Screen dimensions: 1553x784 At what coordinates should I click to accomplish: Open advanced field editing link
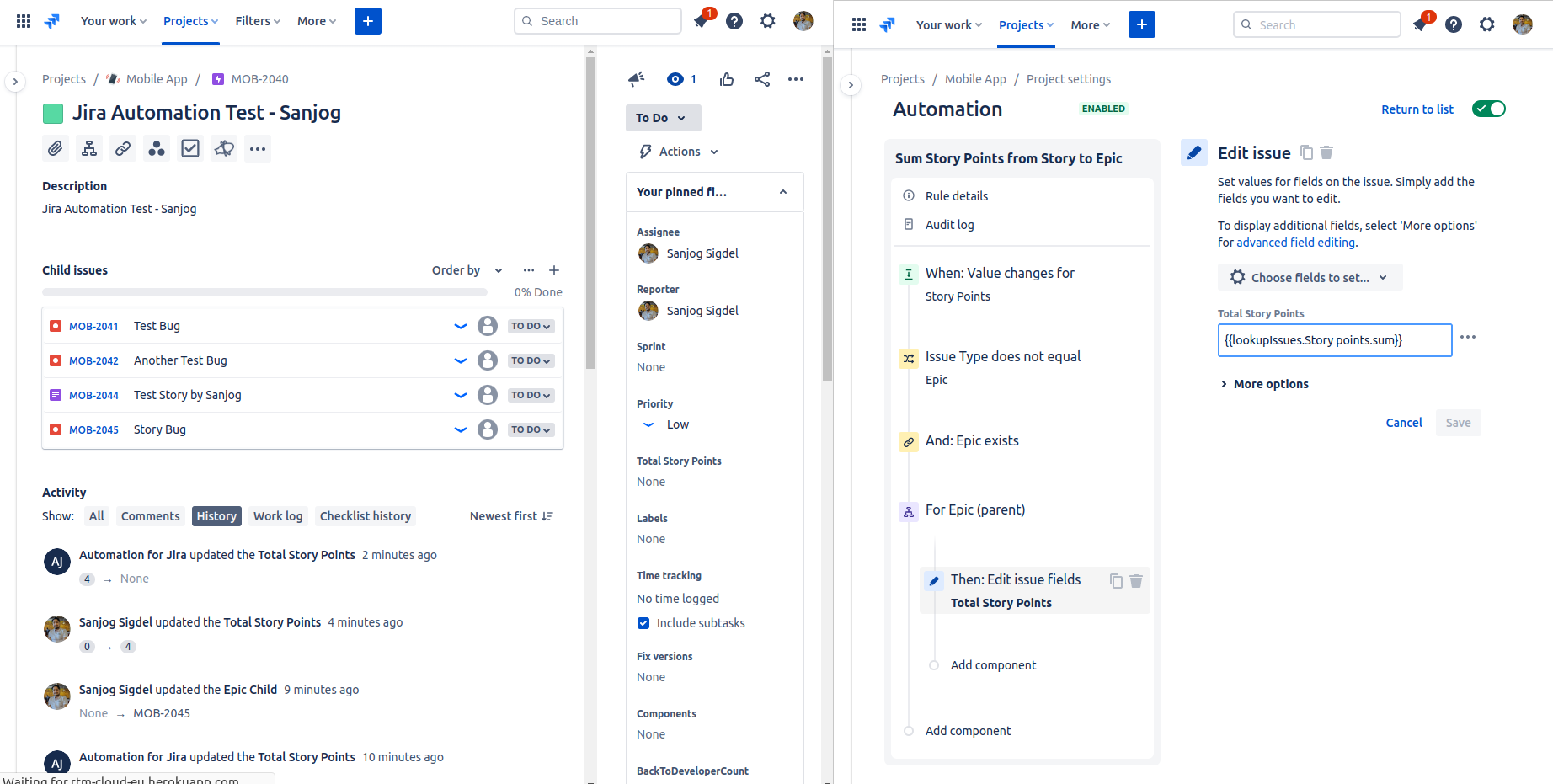[x=1295, y=243]
